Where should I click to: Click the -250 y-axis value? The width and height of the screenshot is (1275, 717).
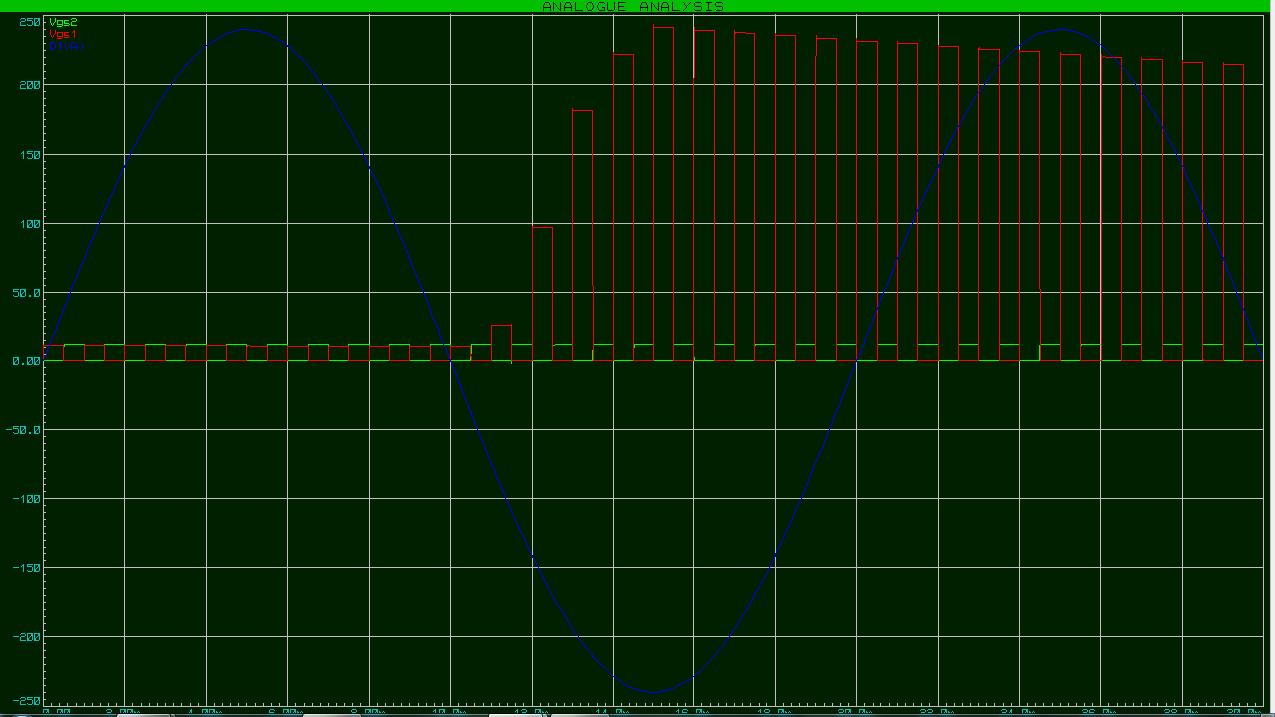[24, 700]
